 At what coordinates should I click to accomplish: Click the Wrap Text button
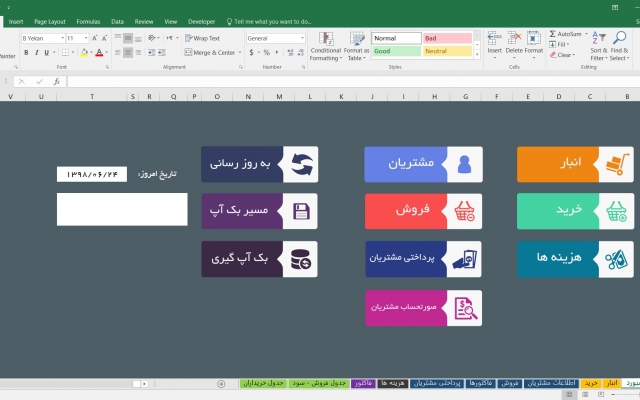click(x=202, y=38)
